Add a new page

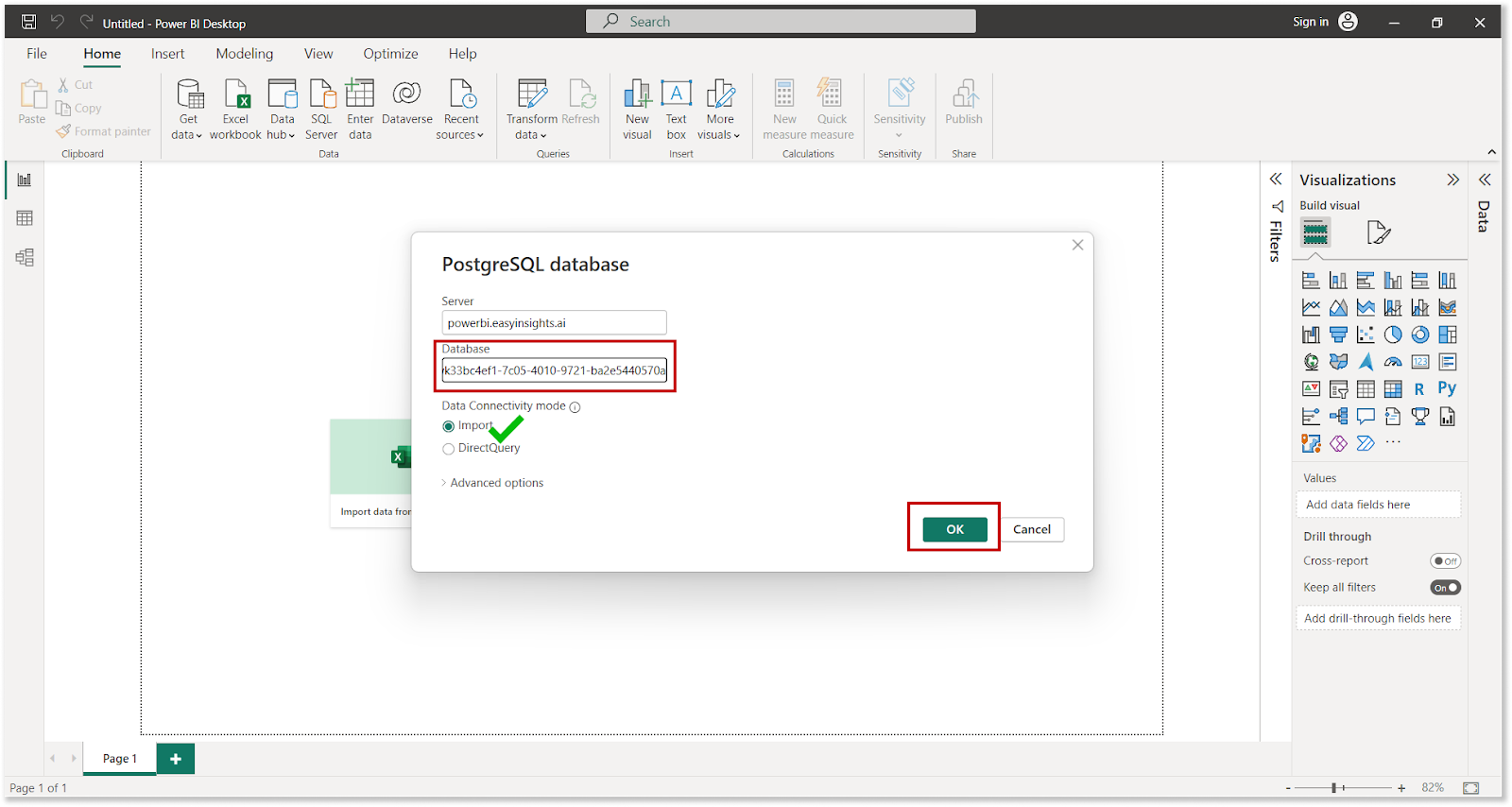click(x=176, y=759)
